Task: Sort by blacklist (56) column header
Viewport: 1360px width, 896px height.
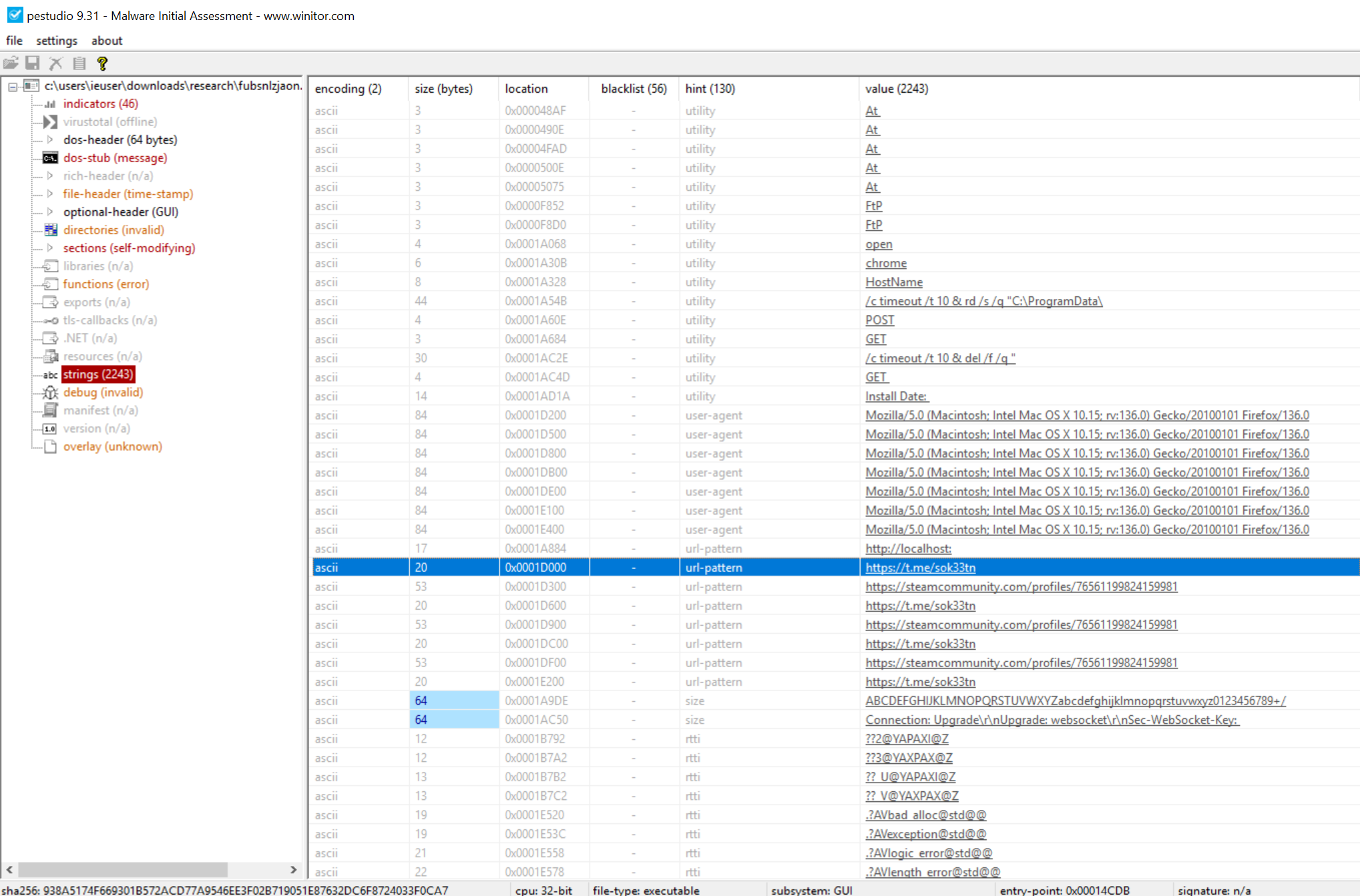Action: (x=634, y=89)
